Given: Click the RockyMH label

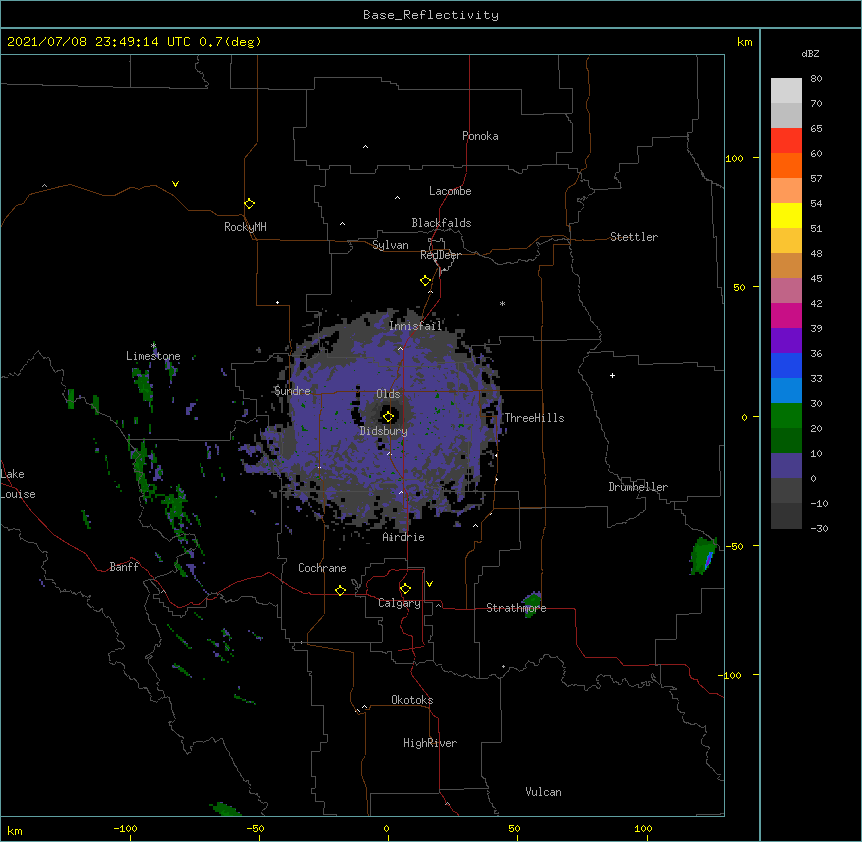Looking at the screenshot, I should coord(245,227).
